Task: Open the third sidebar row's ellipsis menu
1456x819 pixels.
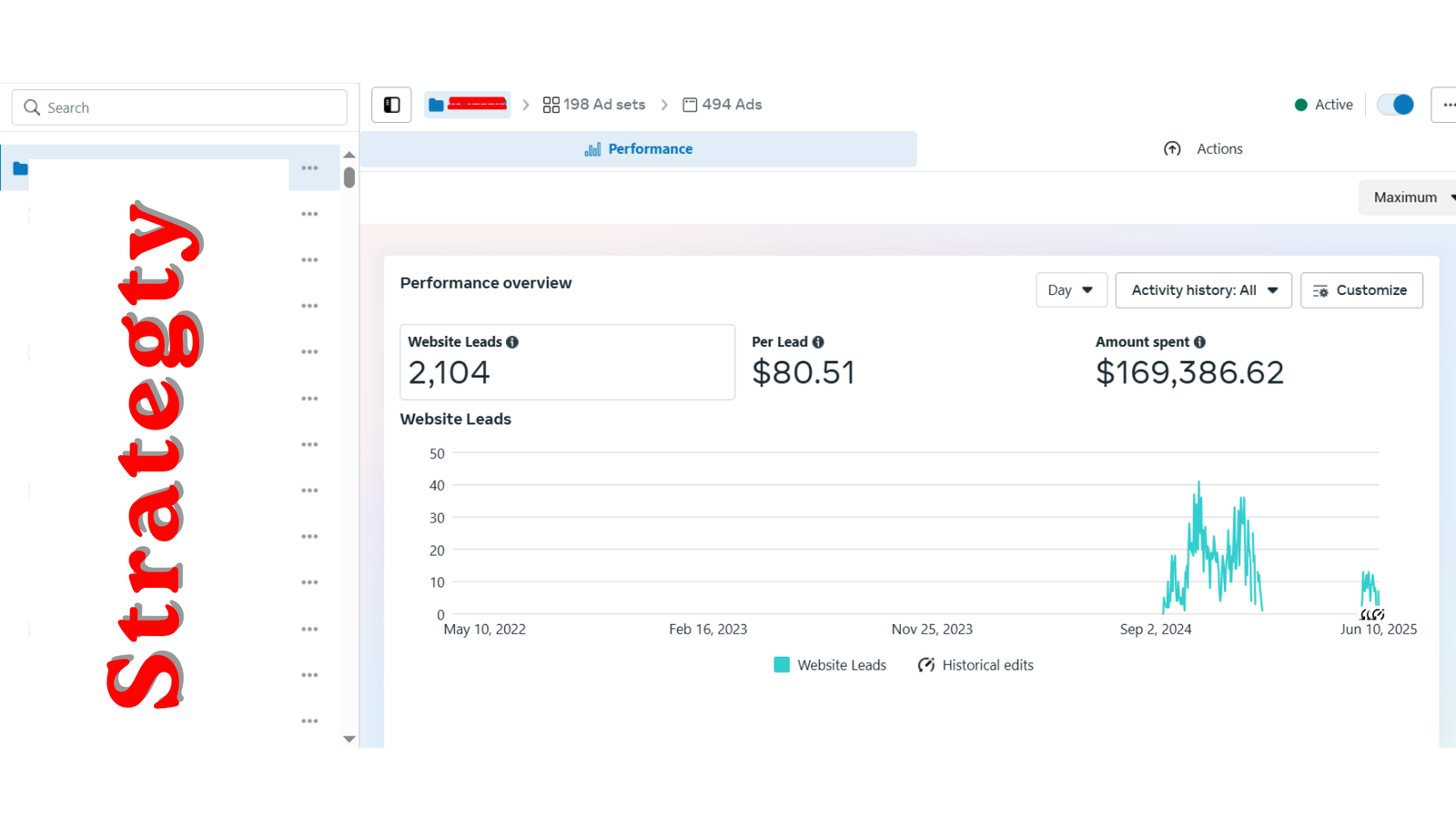Action: click(x=309, y=260)
